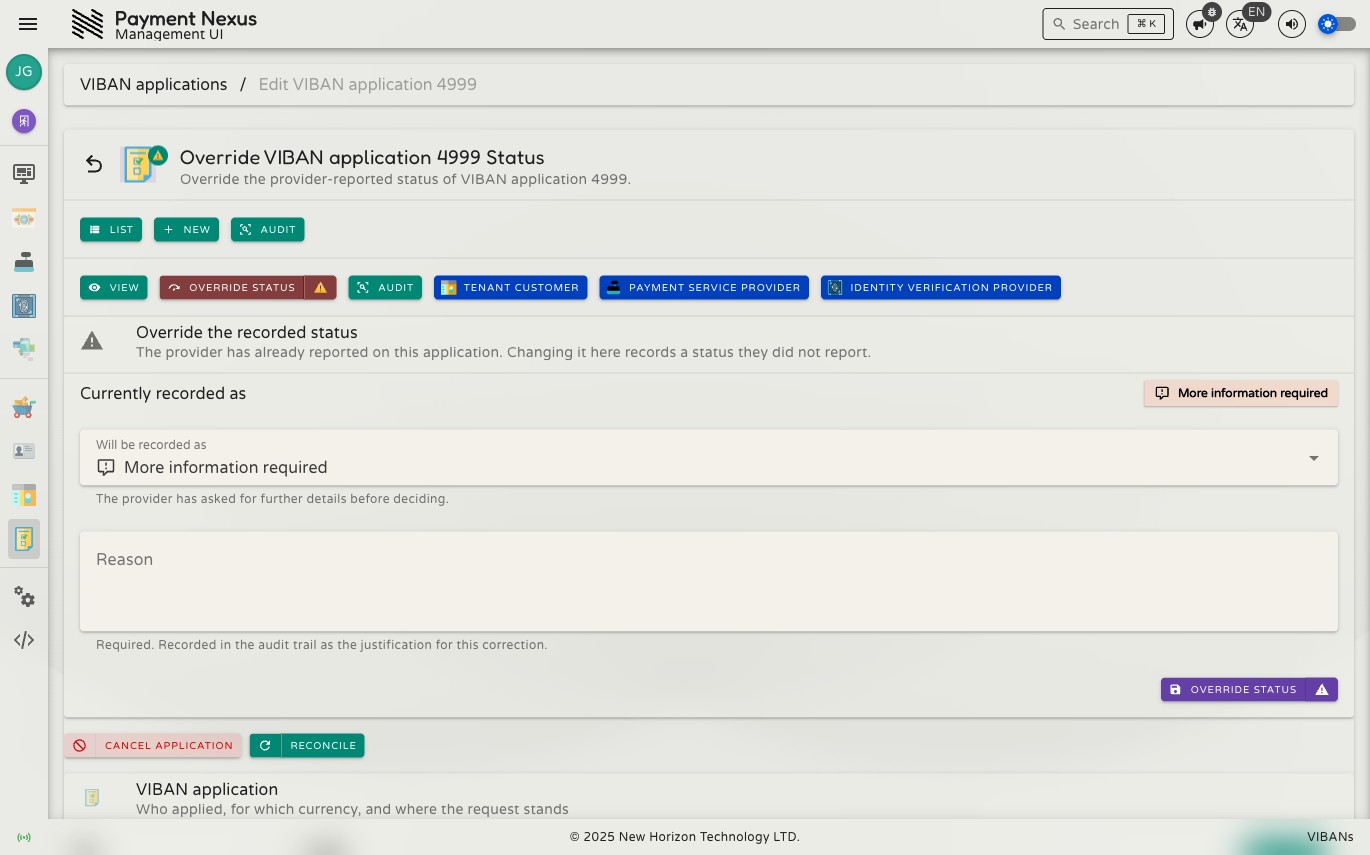The image size is (1370, 855).
Task: Click the code brackets sidebar icon
Action: click(x=24, y=640)
